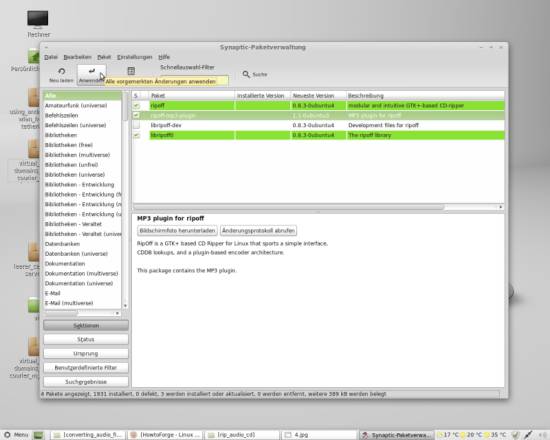Select the Dokumentation section

[x=82, y=264]
